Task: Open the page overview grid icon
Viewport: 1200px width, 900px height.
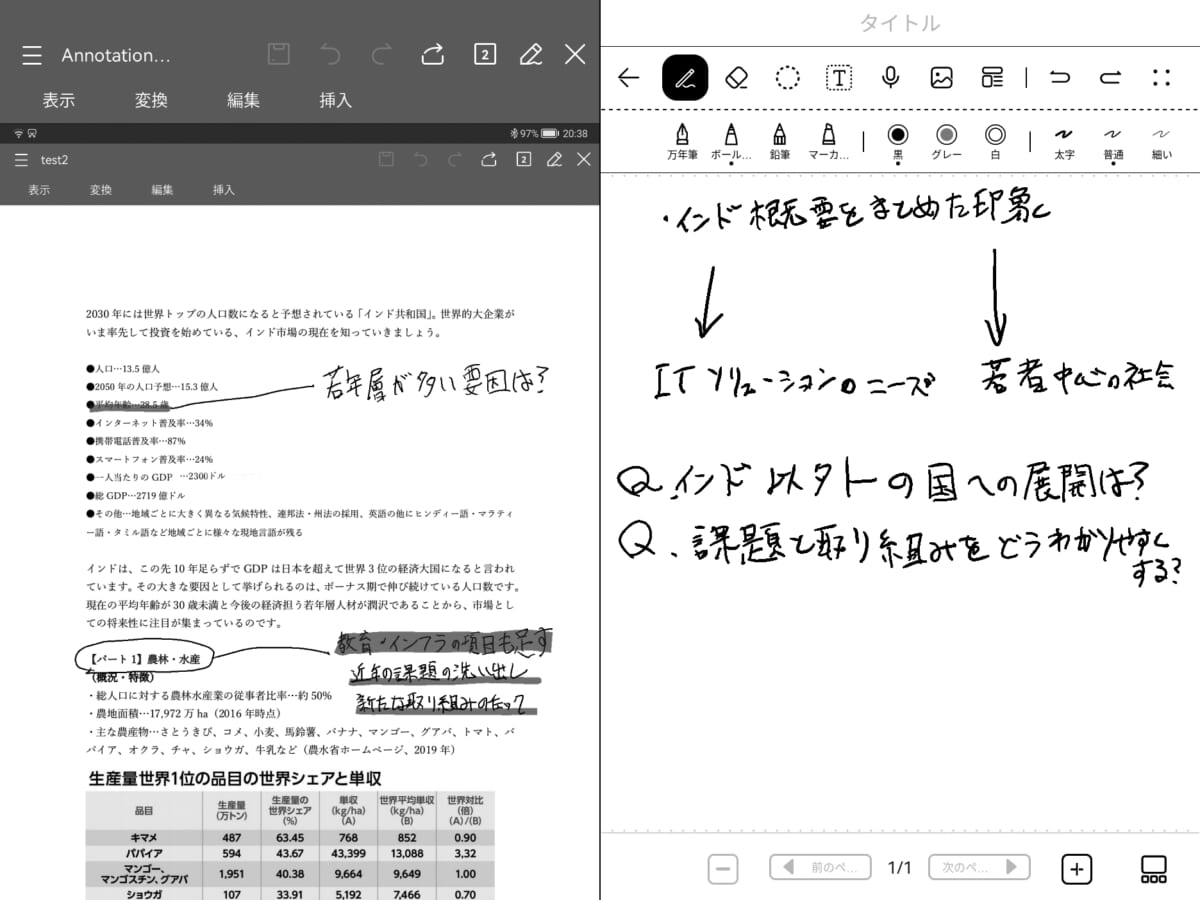Action: [x=1153, y=869]
